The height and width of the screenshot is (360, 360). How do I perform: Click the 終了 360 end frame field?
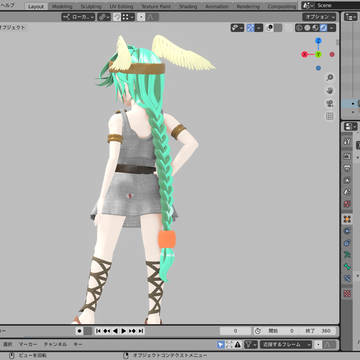click(x=318, y=331)
